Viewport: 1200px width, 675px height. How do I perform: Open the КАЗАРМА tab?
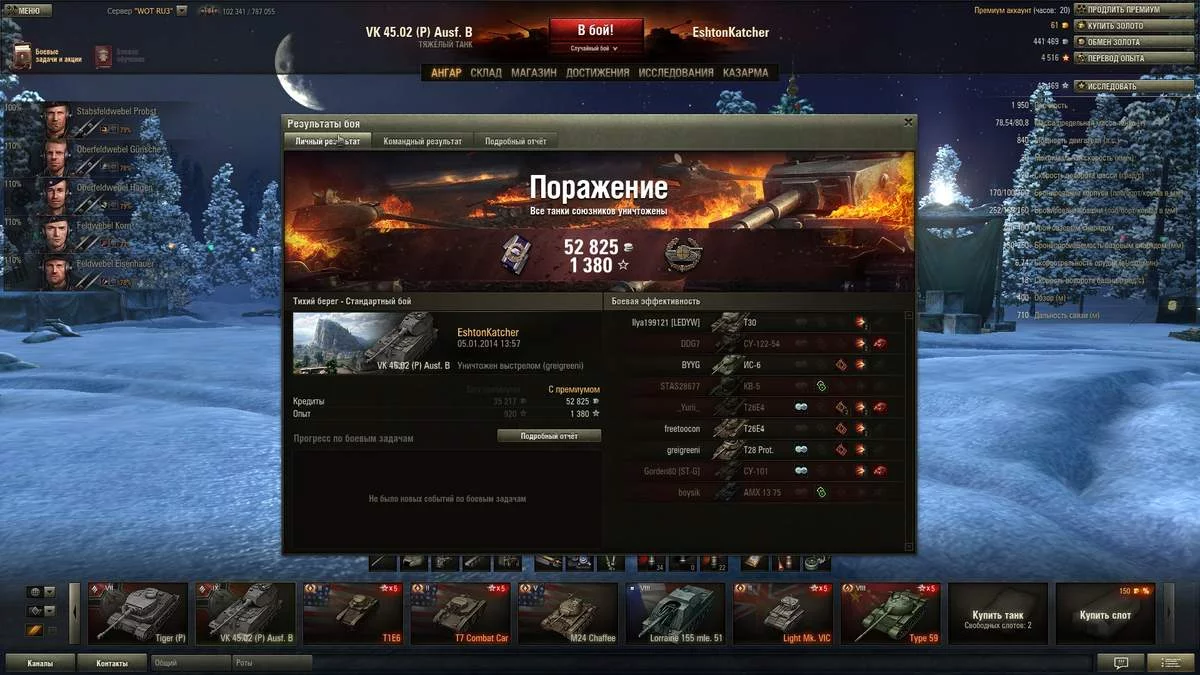click(x=745, y=72)
